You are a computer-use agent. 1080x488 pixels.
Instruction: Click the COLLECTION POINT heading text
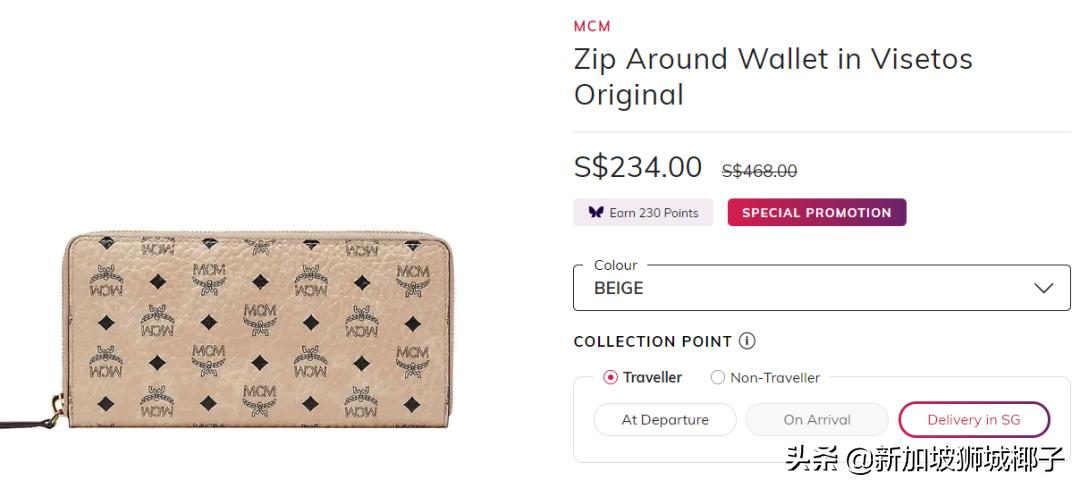coord(653,342)
